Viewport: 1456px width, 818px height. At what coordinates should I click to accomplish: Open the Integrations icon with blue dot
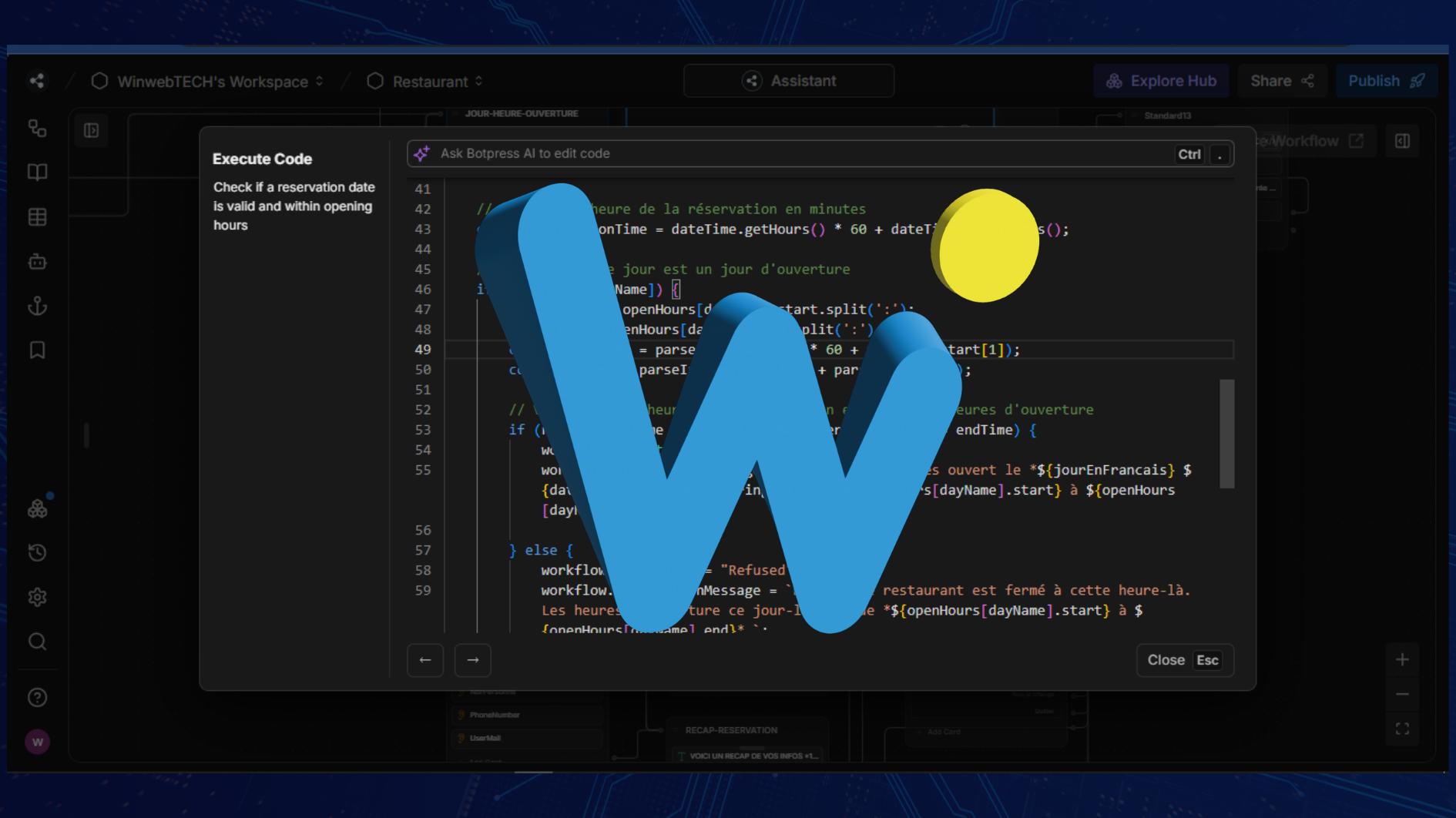[x=38, y=508]
